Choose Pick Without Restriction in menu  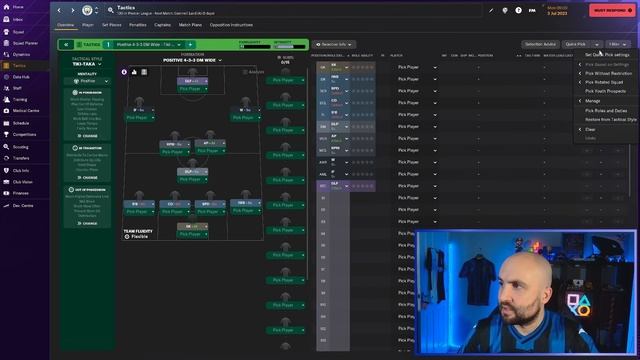(x=608, y=73)
